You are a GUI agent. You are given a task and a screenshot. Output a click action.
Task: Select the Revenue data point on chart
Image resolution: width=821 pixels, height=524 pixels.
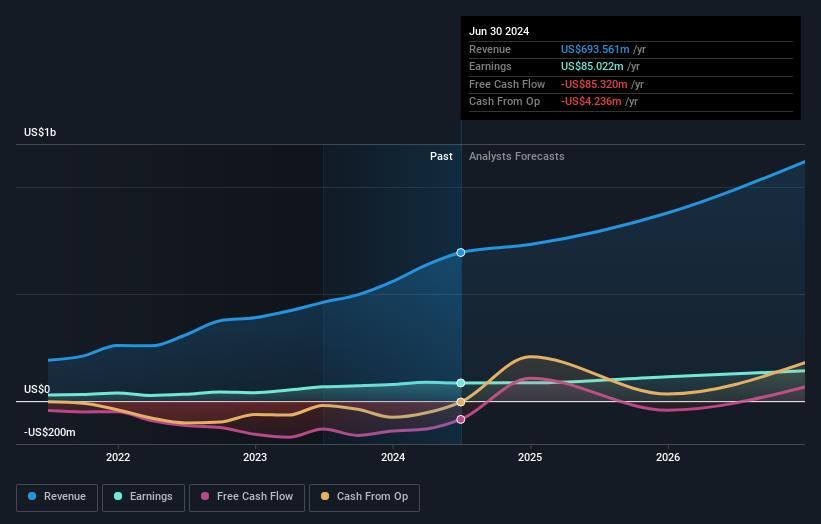click(461, 253)
